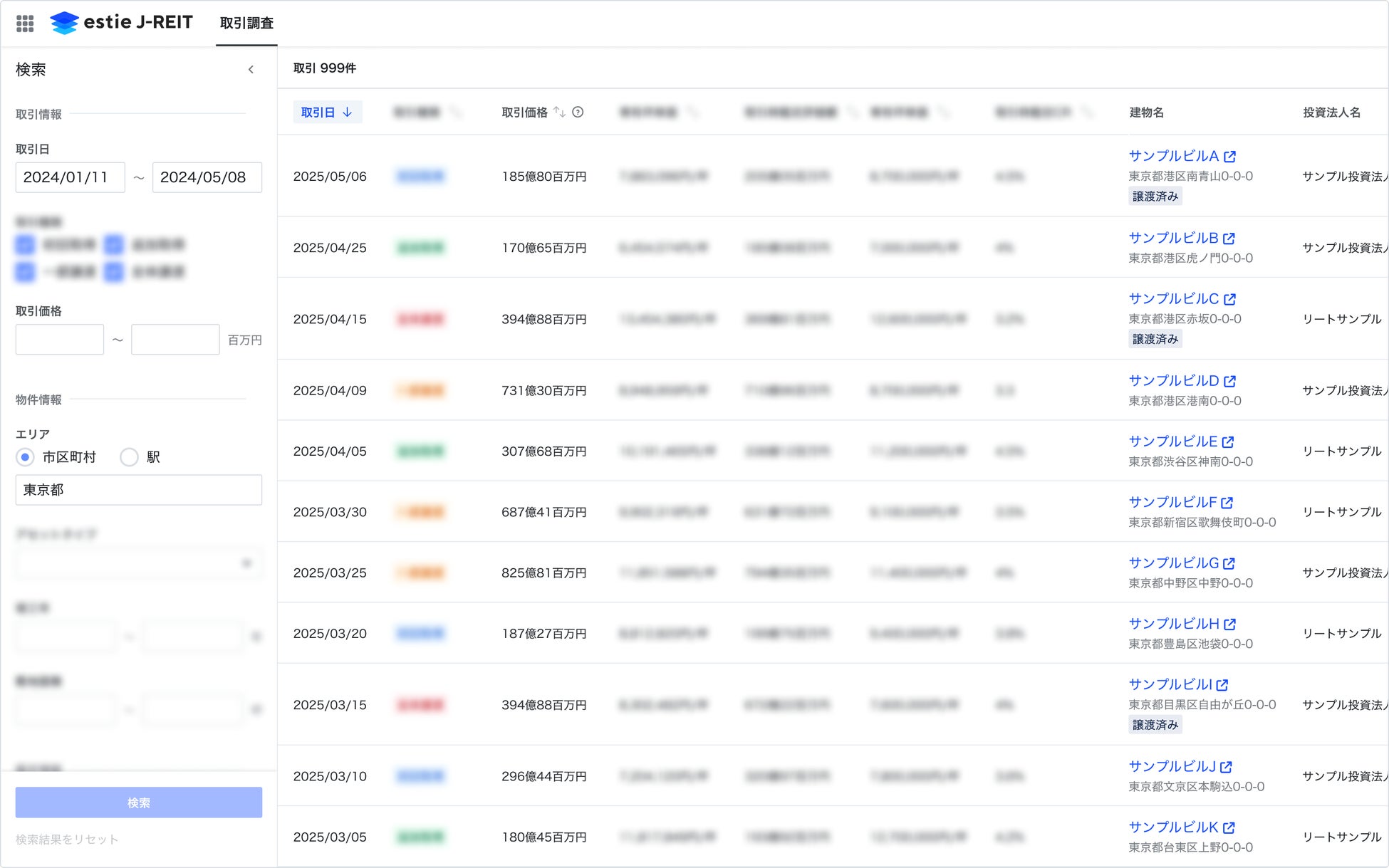Open external link icon for サンプルビルK
Viewport: 1389px width, 868px height.
pyautogui.click(x=1229, y=828)
